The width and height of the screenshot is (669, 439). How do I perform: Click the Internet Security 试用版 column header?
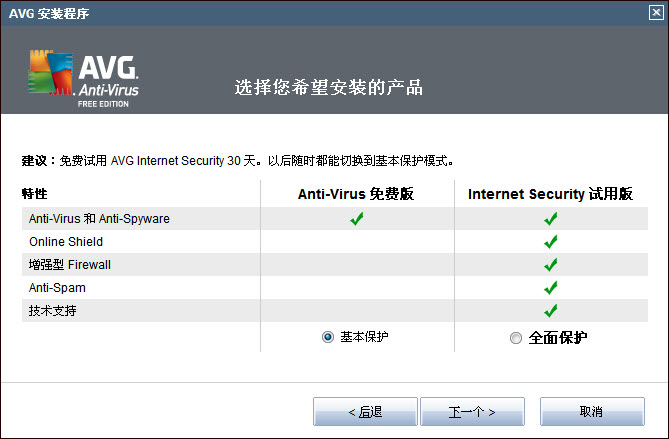click(550, 194)
